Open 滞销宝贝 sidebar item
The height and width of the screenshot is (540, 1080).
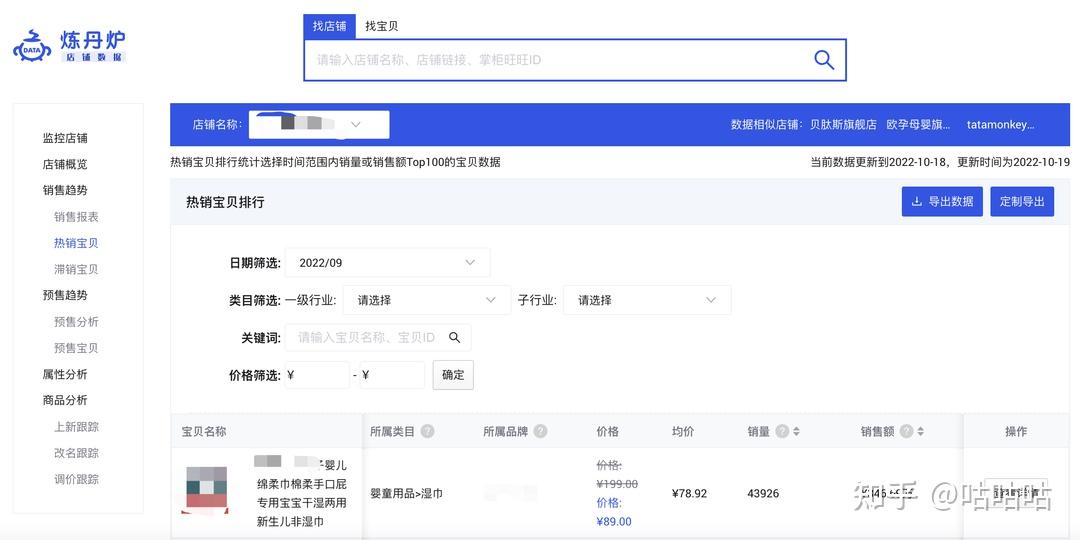click(x=76, y=269)
